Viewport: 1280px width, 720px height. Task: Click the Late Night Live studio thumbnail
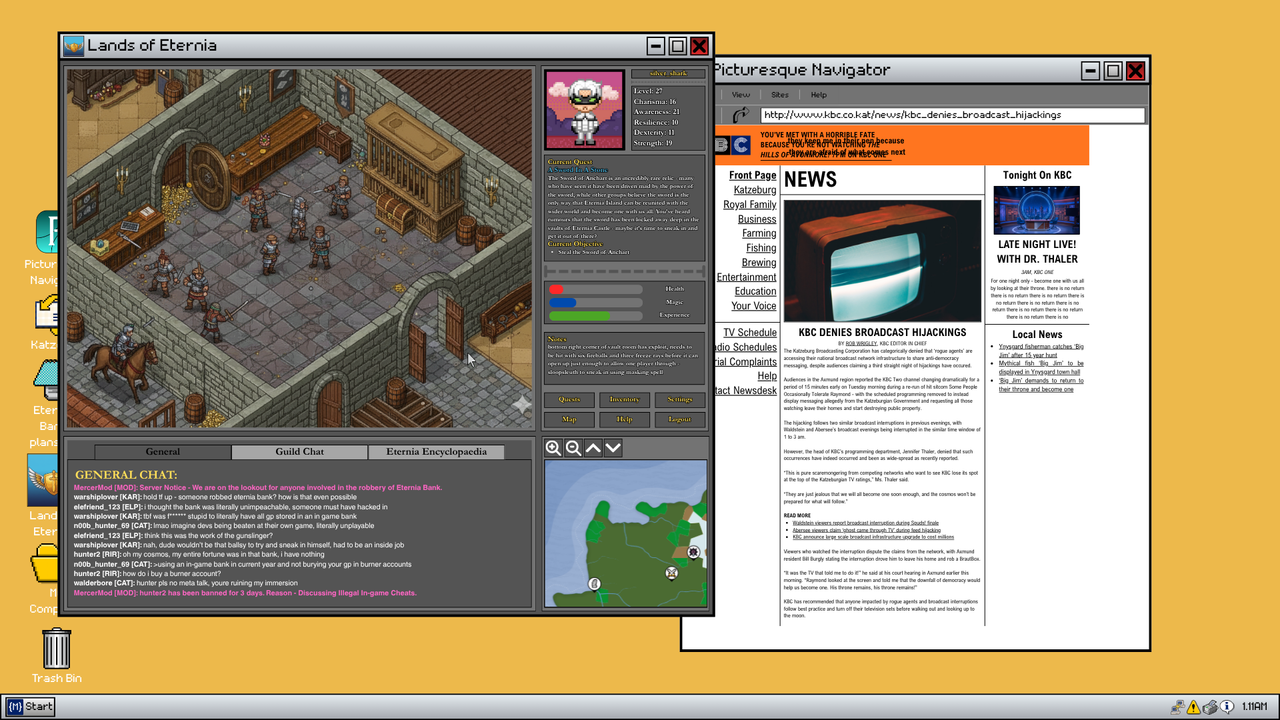click(1036, 210)
